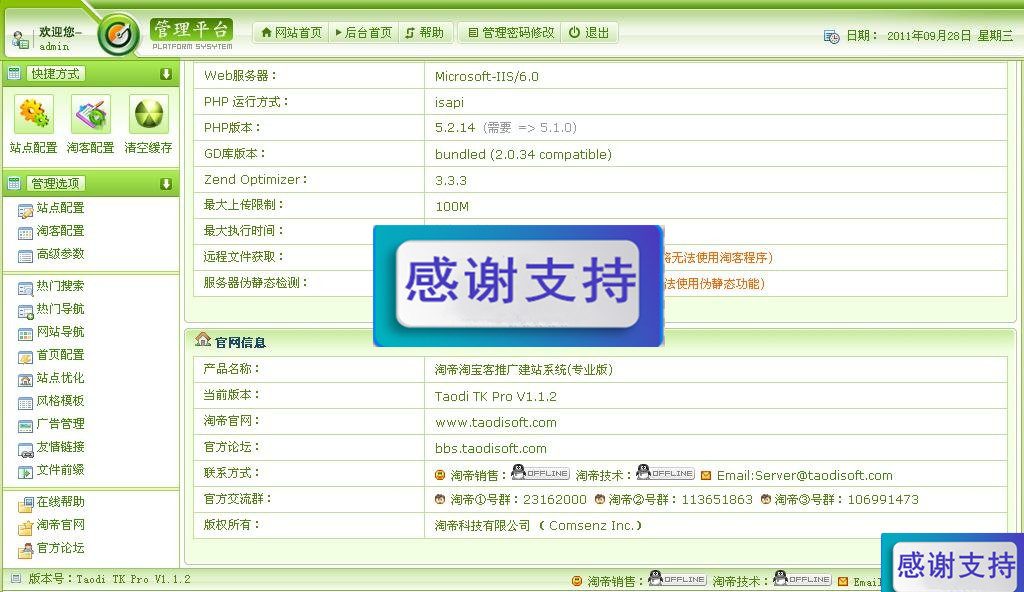Open the 站点配置 sidebar link
This screenshot has width=1024, height=592.
60,208
